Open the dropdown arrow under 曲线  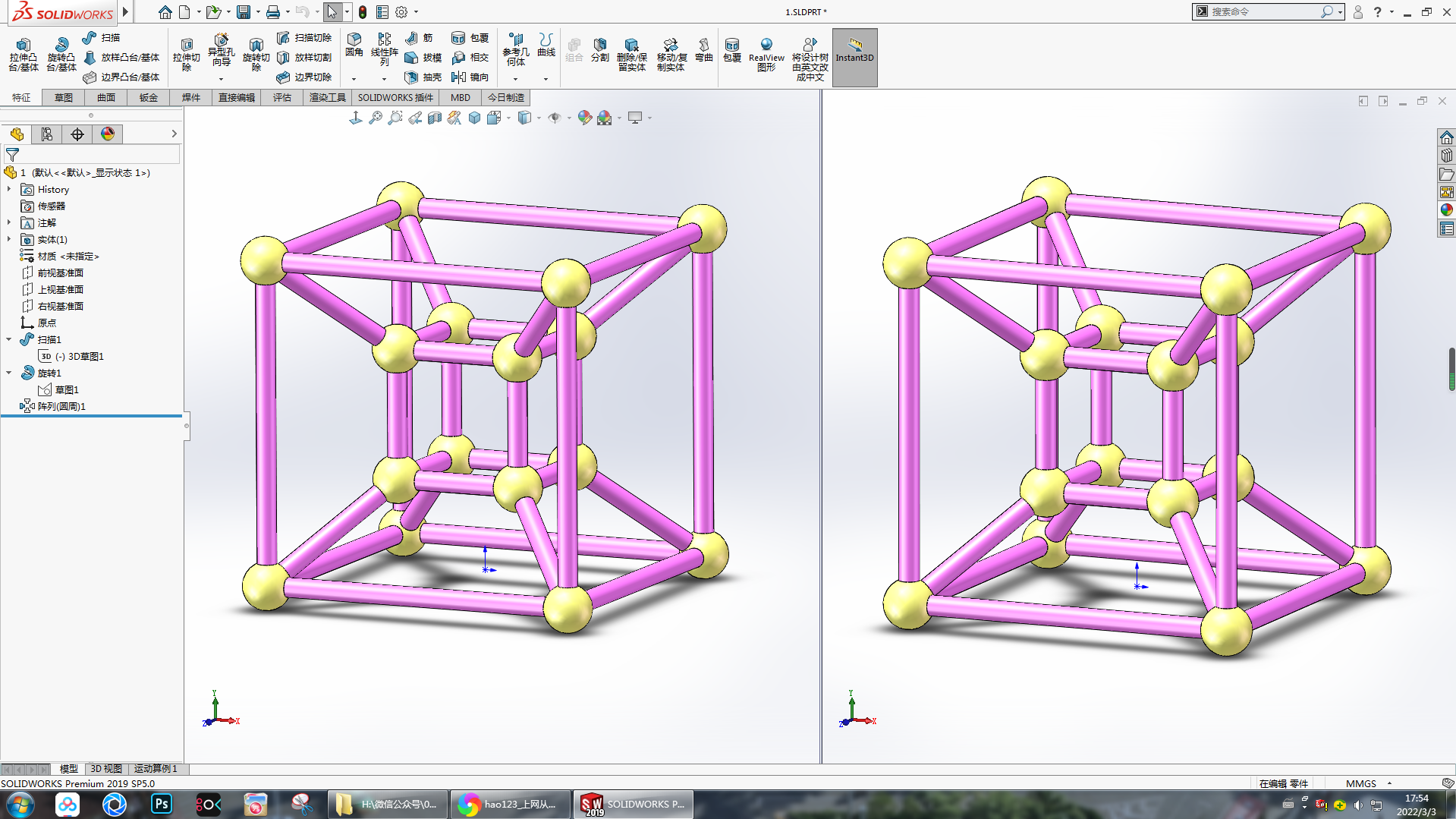(546, 79)
